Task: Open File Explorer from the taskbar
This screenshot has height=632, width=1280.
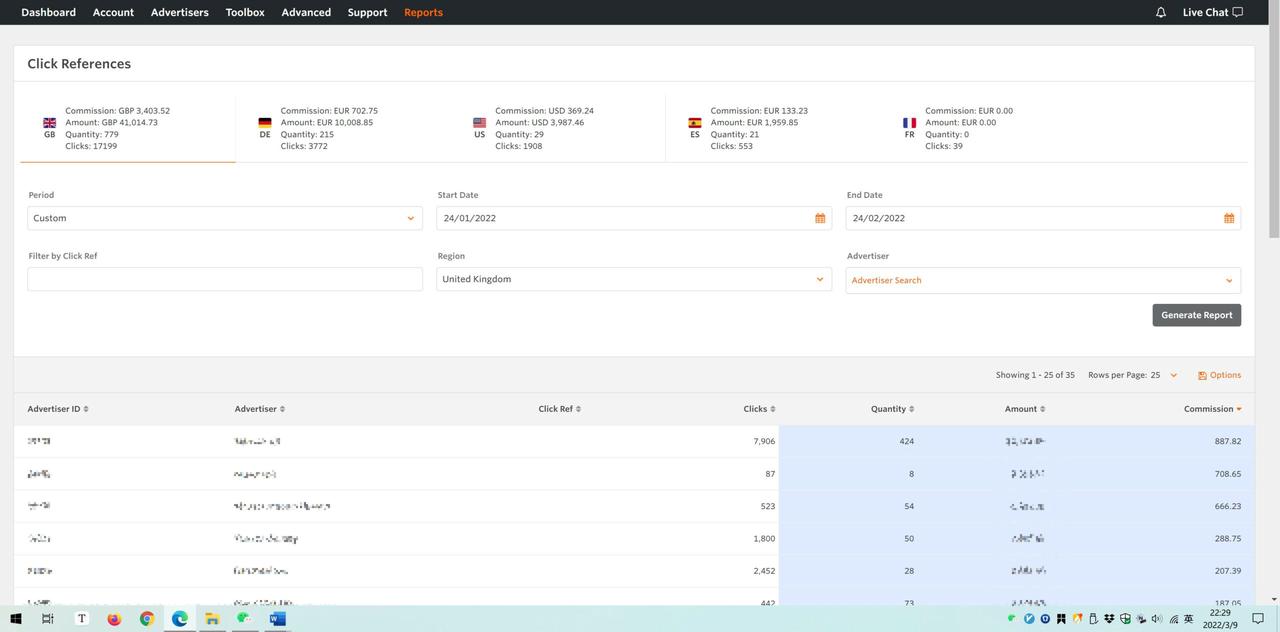Action: (212, 619)
